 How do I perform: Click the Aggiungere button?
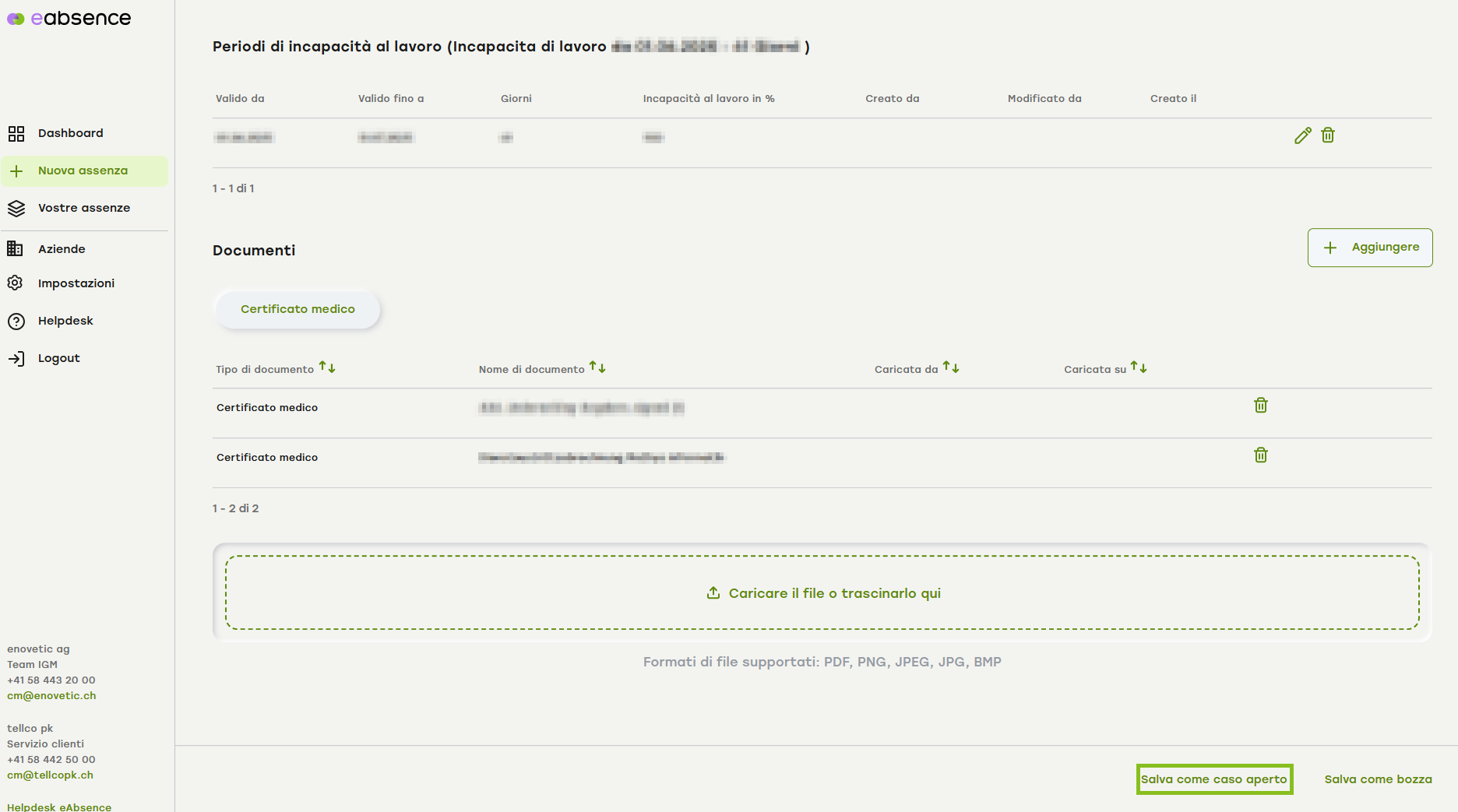(1369, 248)
